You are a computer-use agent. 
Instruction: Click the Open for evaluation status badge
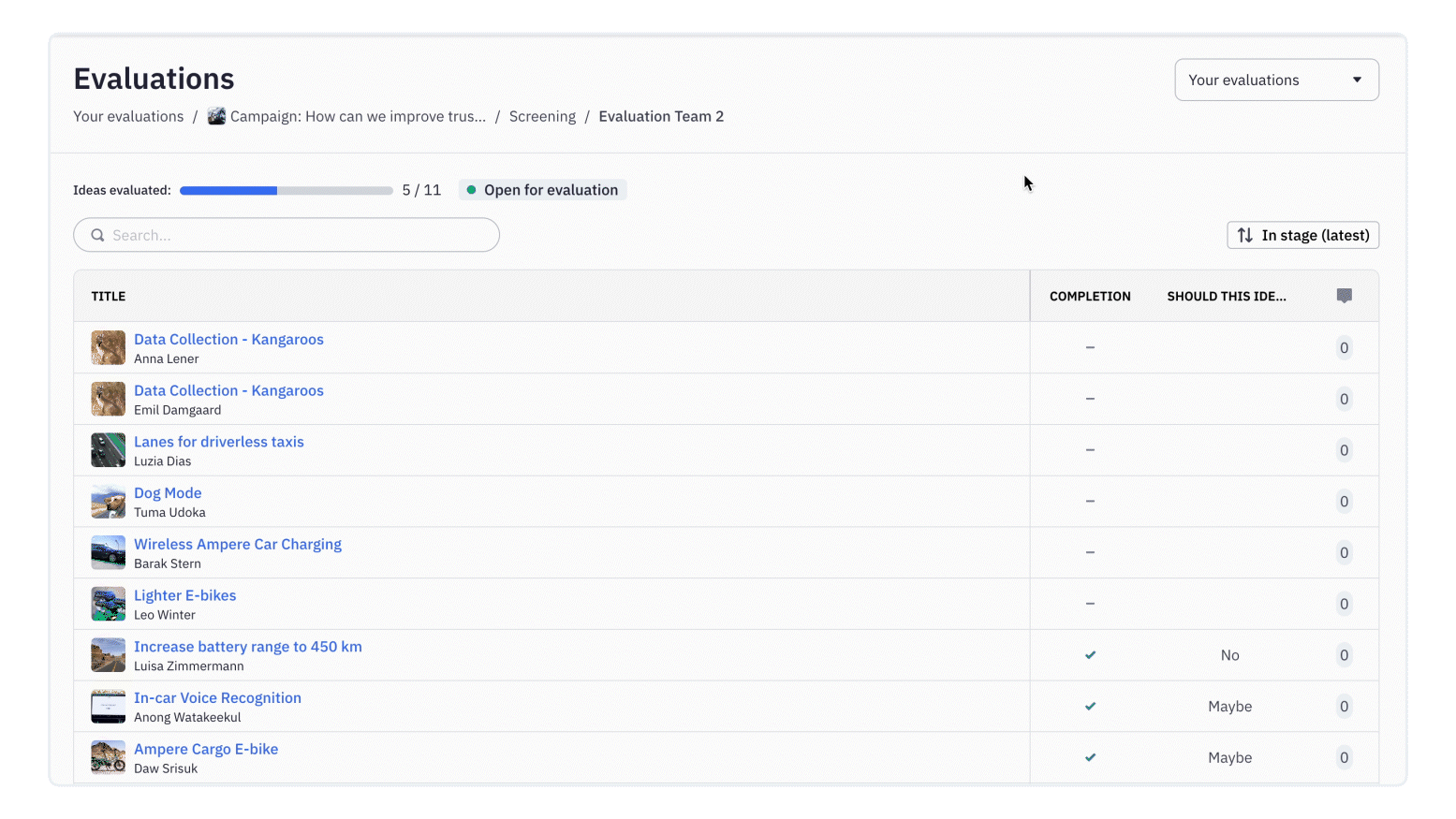[543, 190]
